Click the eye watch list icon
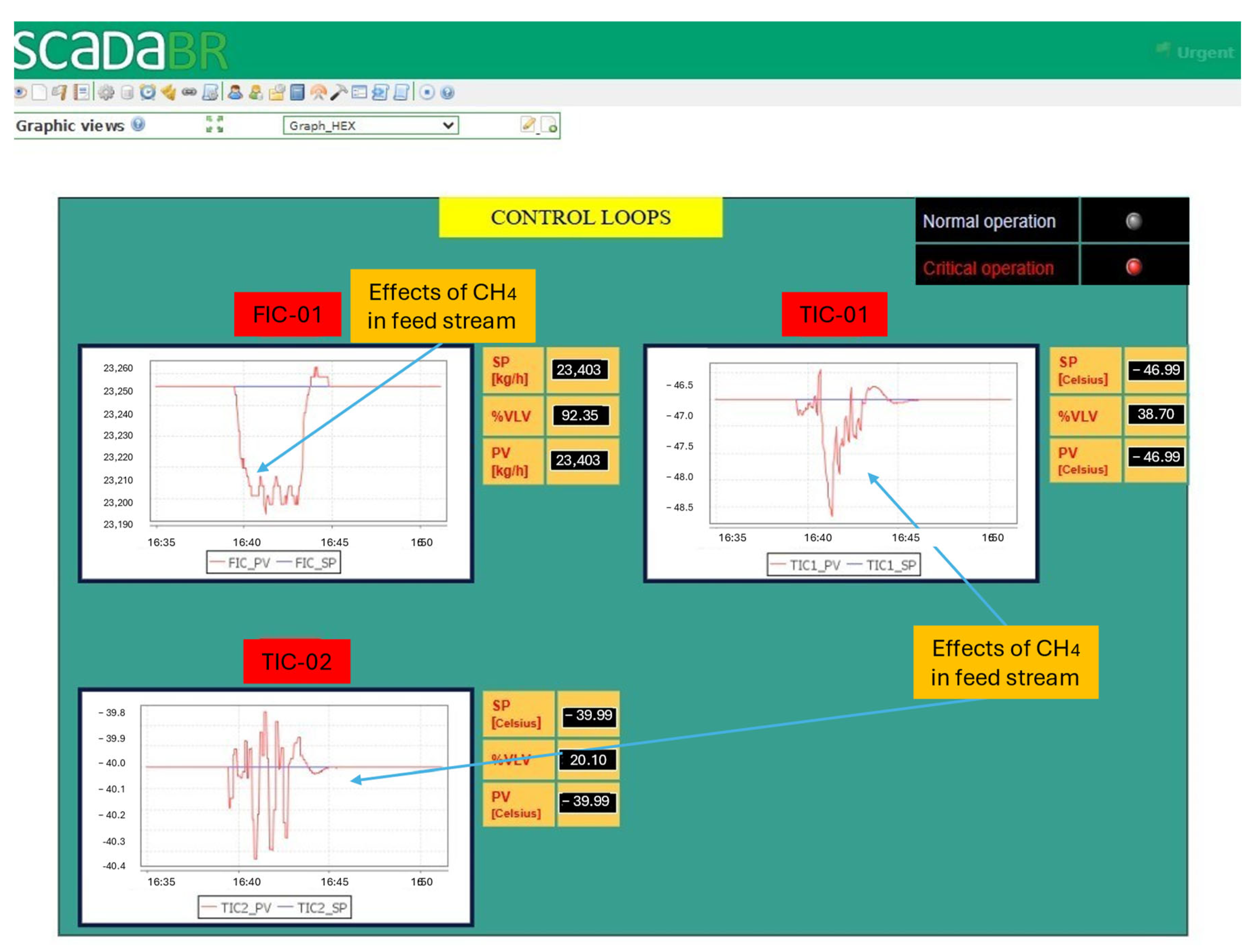Viewport: 1256px width, 952px height. [x=20, y=92]
